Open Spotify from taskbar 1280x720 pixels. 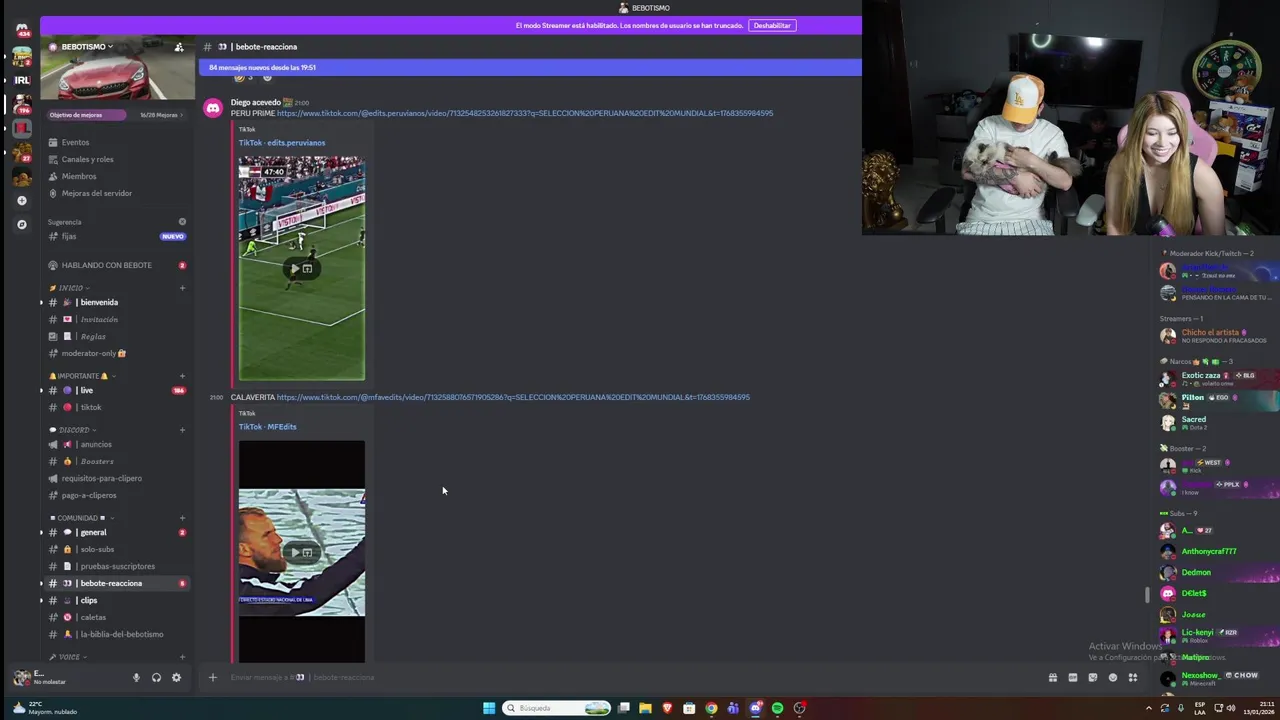[777, 708]
